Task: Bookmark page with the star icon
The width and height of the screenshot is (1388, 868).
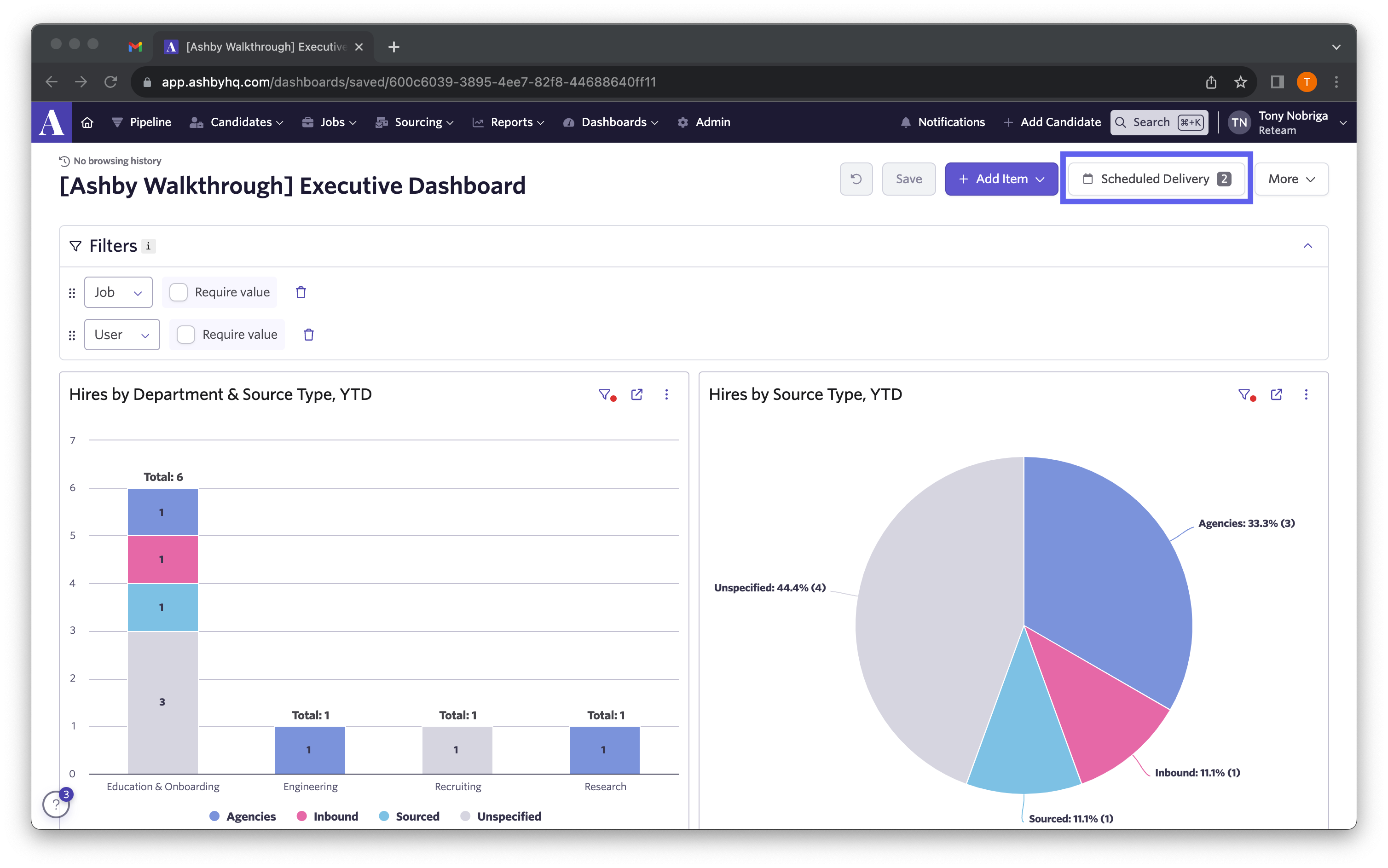Action: coord(1240,82)
